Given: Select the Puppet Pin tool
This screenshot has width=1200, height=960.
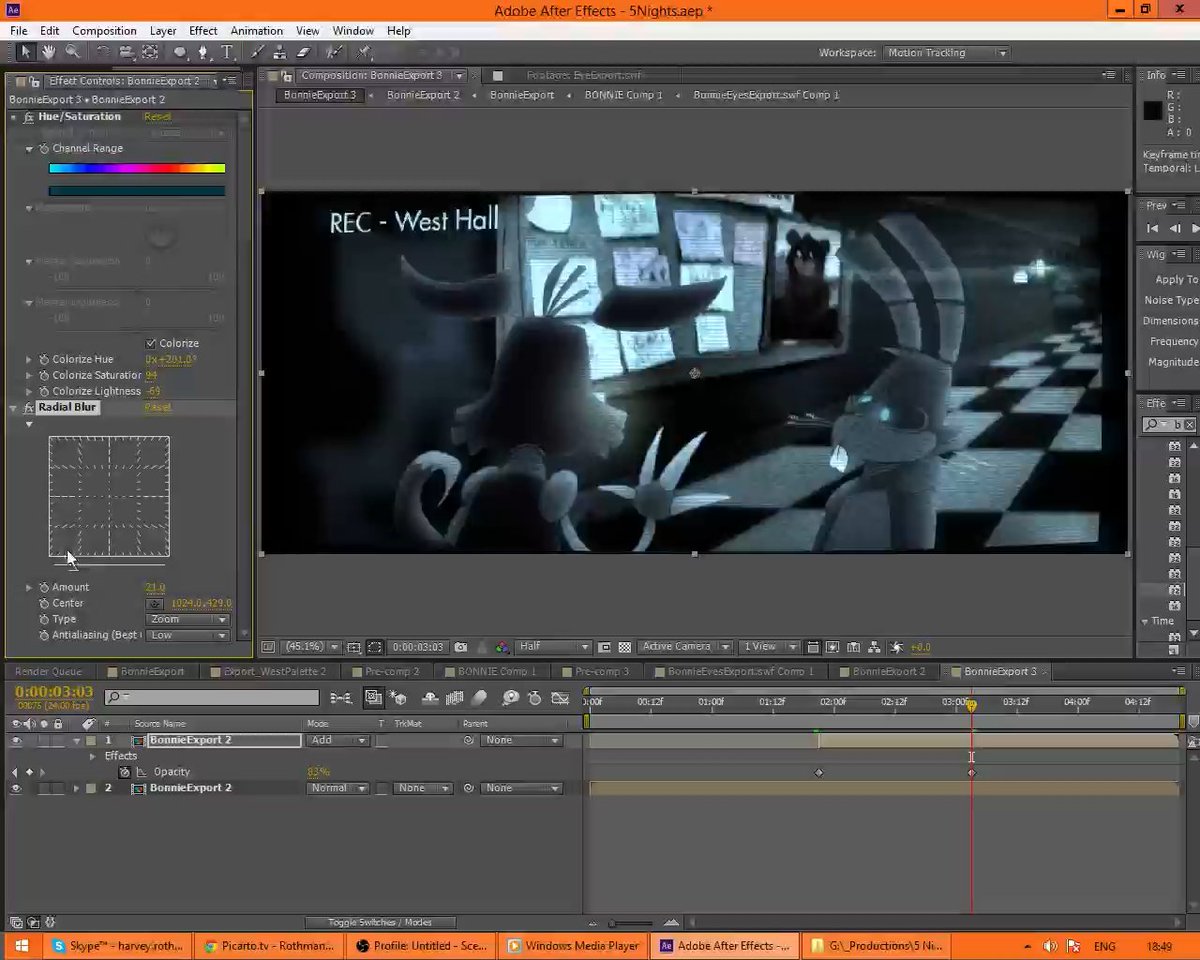Looking at the screenshot, I should (x=365, y=52).
